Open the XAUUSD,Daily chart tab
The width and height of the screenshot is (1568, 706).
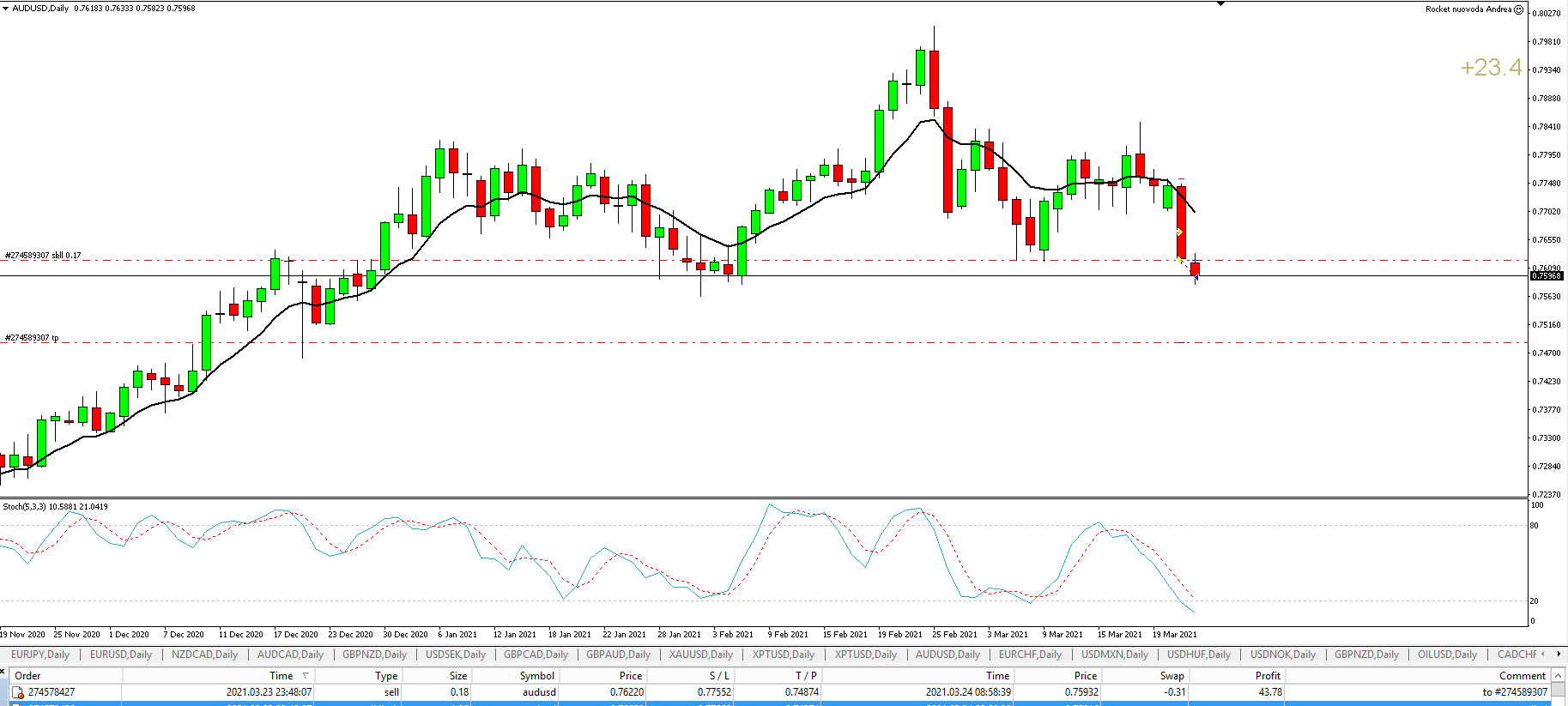(x=700, y=655)
